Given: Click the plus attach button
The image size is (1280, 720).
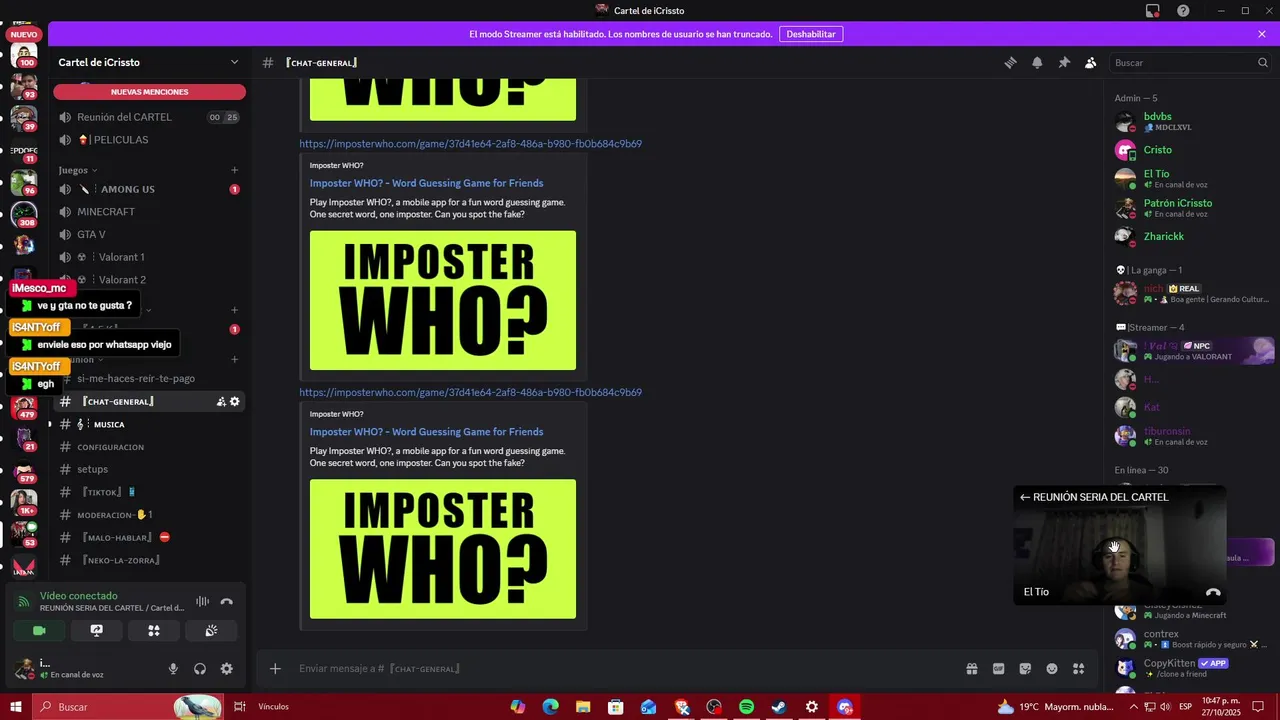Looking at the screenshot, I should click(275, 669).
